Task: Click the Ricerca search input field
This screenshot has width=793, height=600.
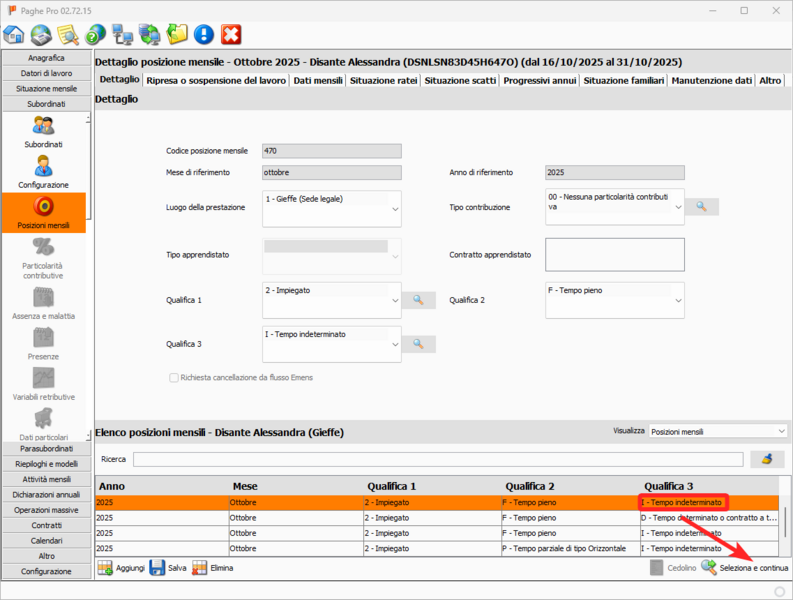Action: click(438, 459)
